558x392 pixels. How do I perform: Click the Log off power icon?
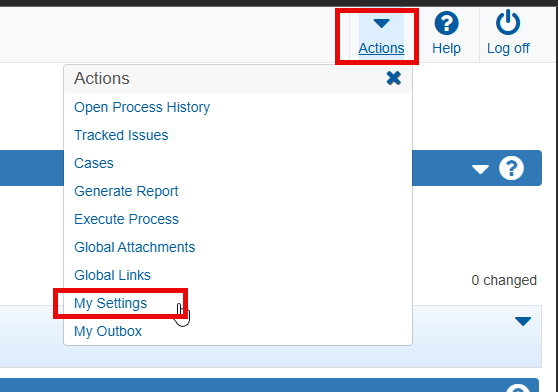tap(508, 22)
